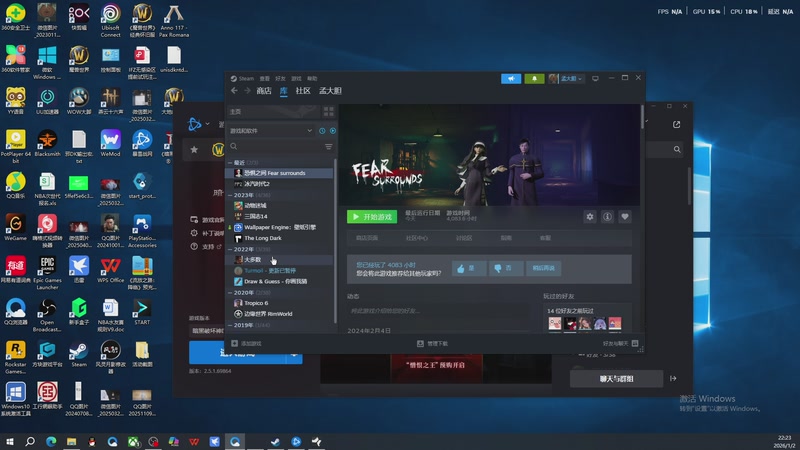Collapse the 2022年 library group
The width and height of the screenshot is (800, 450).
(230, 249)
